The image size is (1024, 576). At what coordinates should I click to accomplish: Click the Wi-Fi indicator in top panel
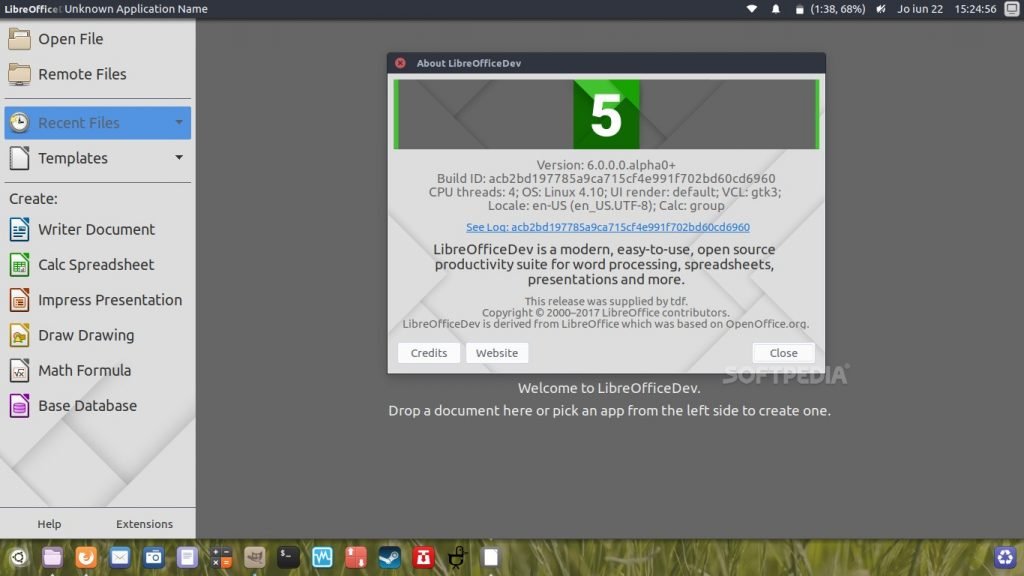point(752,9)
